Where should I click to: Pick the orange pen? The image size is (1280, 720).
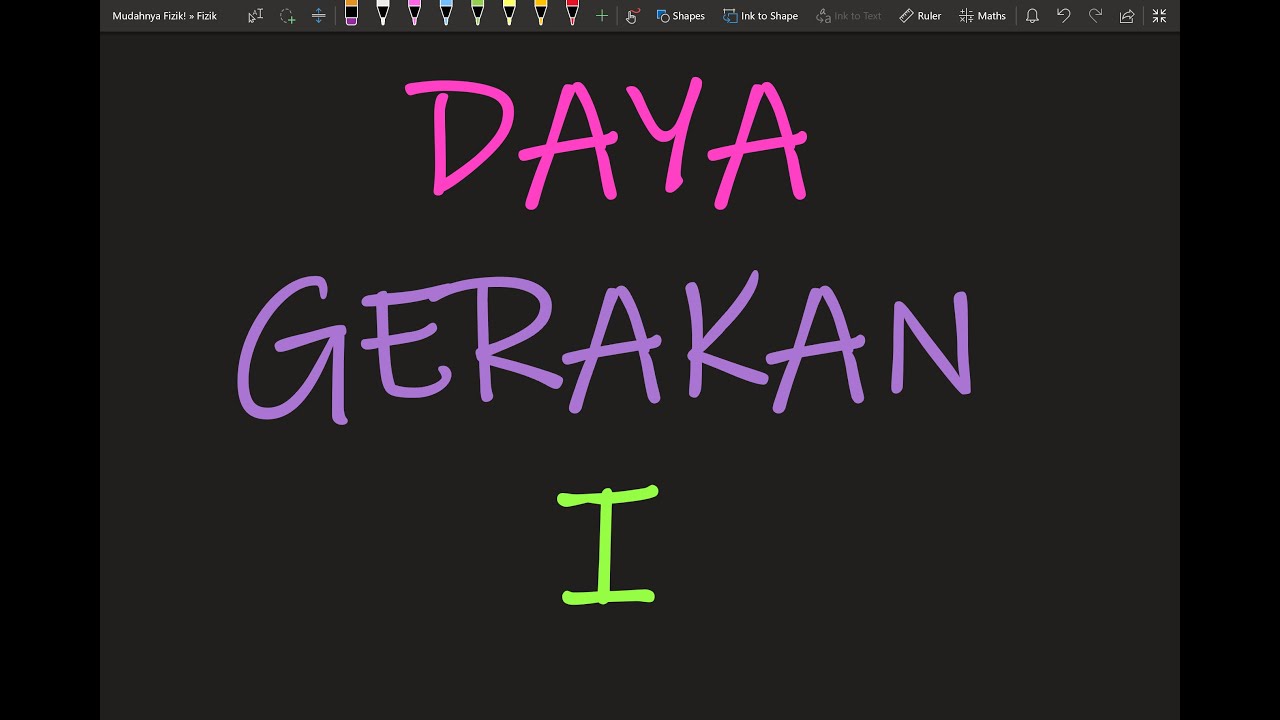coord(541,14)
